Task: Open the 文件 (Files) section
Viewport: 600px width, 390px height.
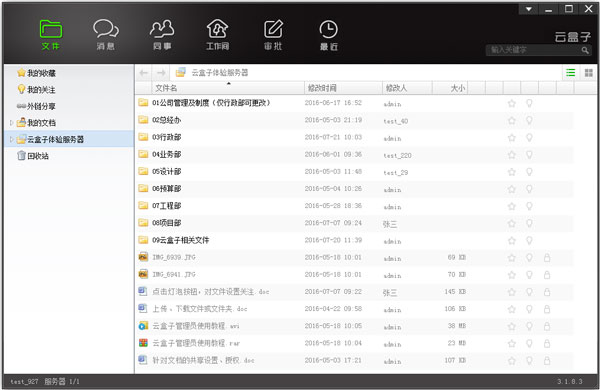Action: click(x=51, y=35)
